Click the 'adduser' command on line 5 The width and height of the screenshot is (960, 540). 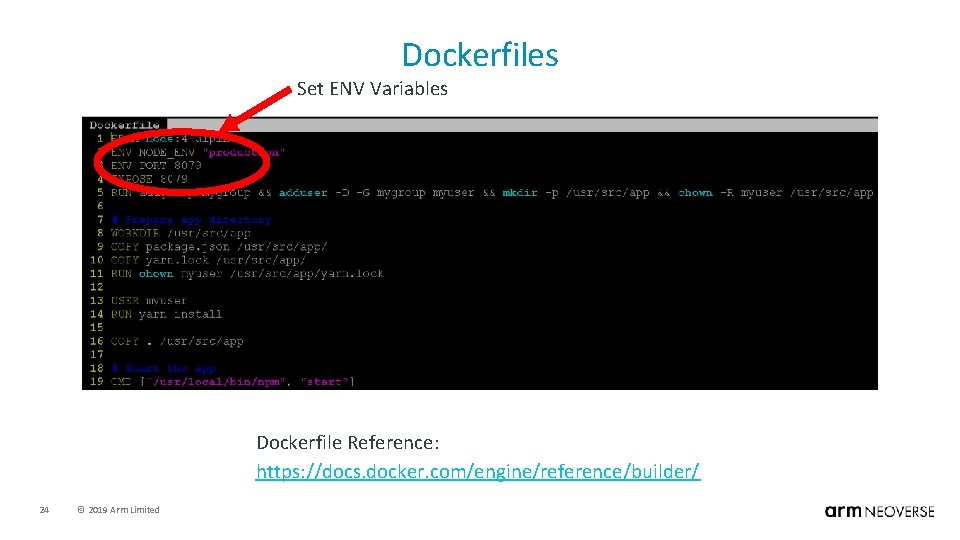303,193
